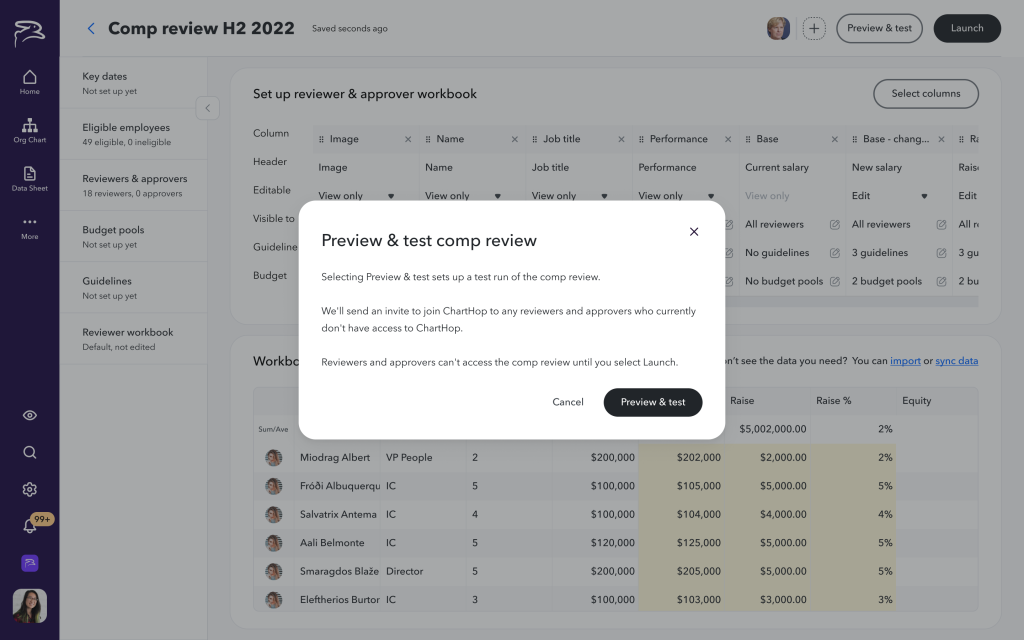Confirm Preview & test in the dialog
1024x640 pixels.
coord(653,402)
